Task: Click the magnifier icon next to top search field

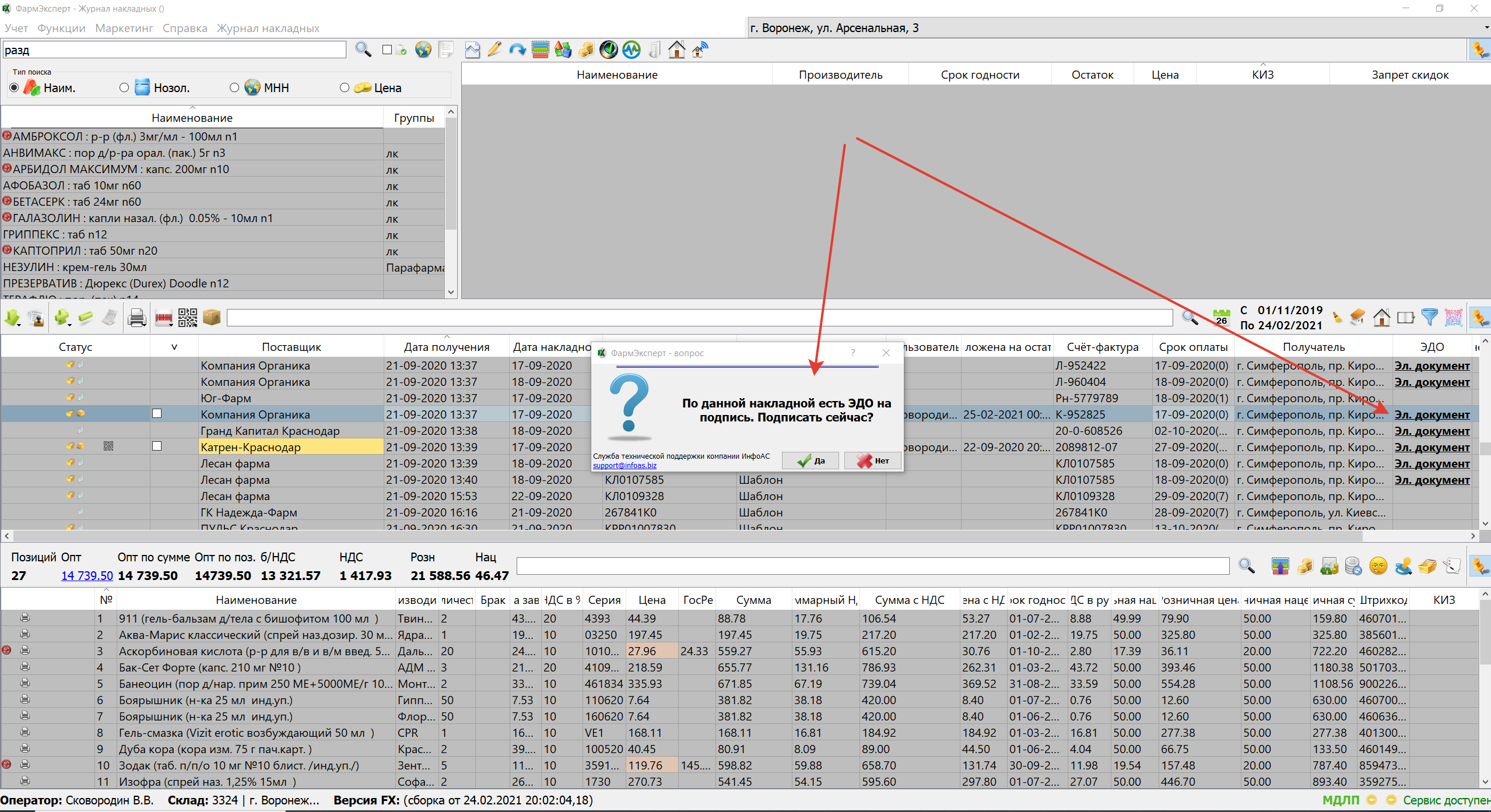Action: [363, 50]
